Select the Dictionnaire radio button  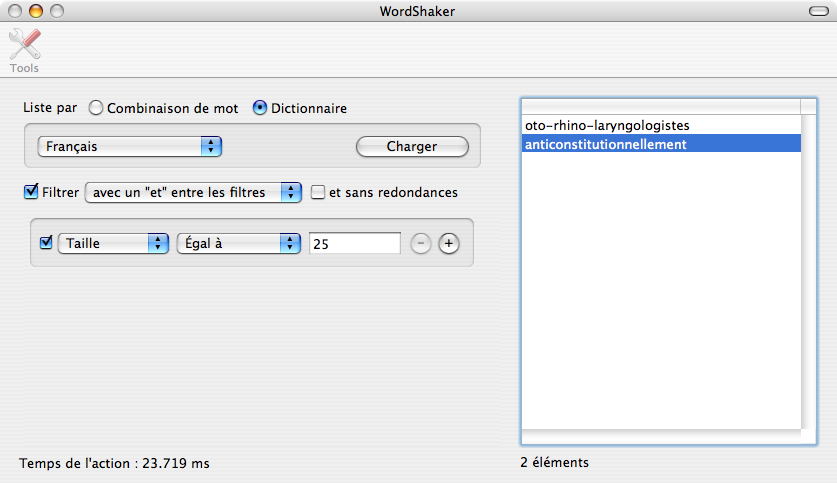[x=260, y=108]
